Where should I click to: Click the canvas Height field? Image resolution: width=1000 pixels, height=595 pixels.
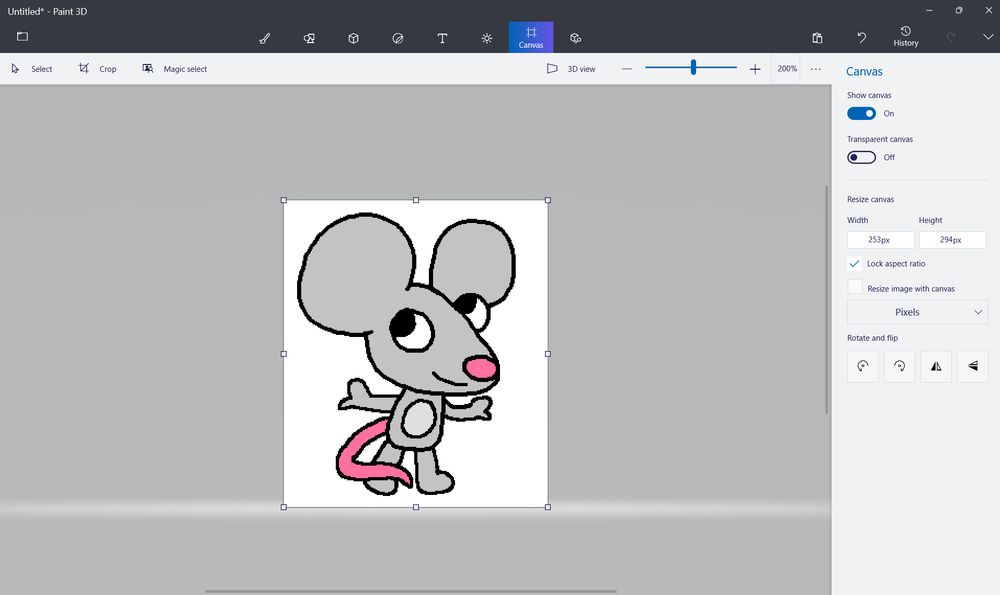point(952,240)
